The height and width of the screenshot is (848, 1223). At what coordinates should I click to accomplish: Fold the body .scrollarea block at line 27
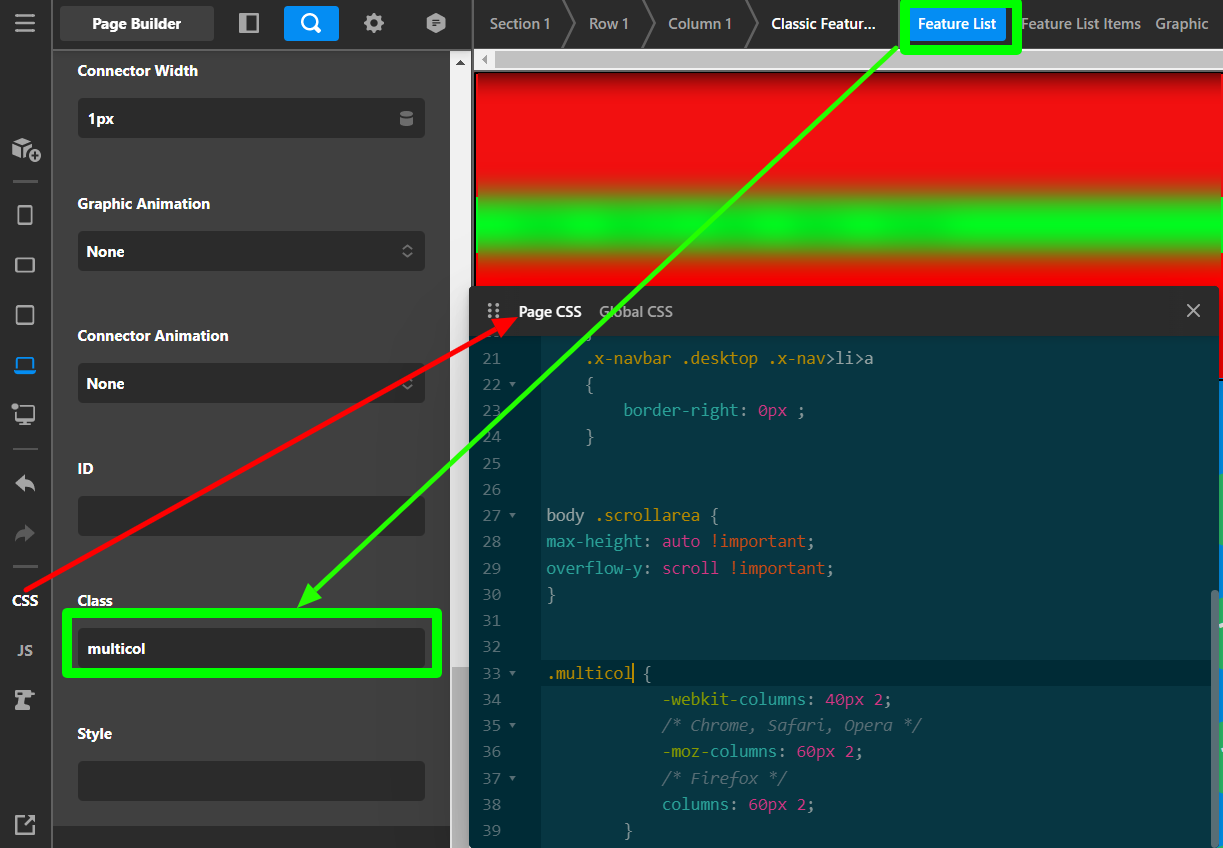tap(513, 516)
